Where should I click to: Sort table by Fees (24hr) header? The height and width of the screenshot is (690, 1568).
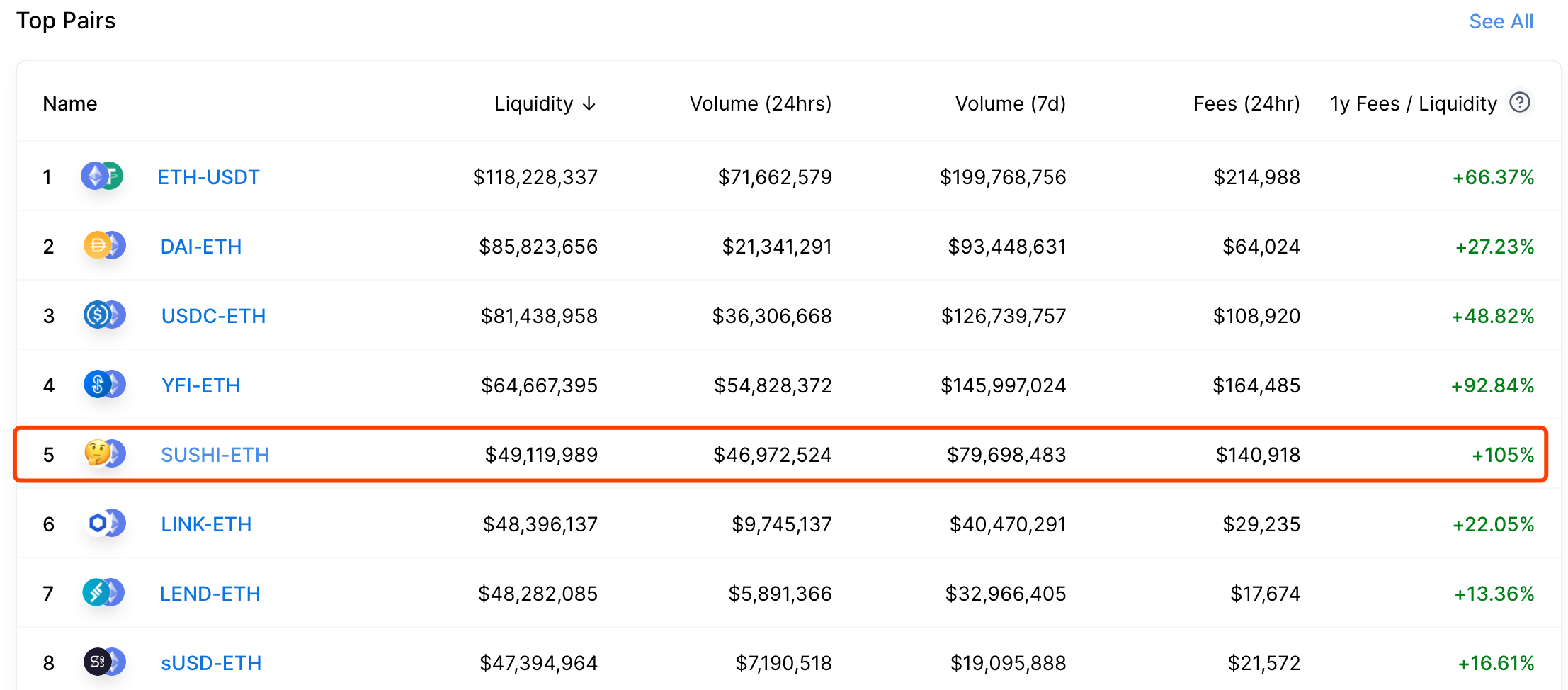click(1246, 103)
